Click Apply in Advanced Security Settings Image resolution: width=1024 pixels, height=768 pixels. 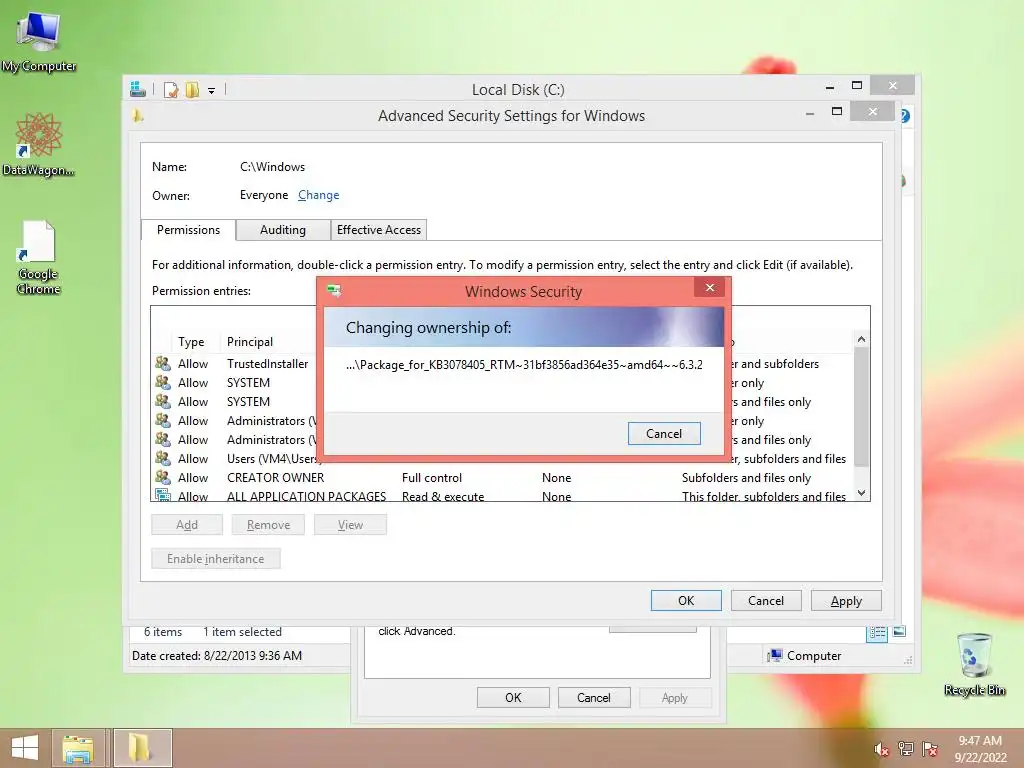point(846,600)
